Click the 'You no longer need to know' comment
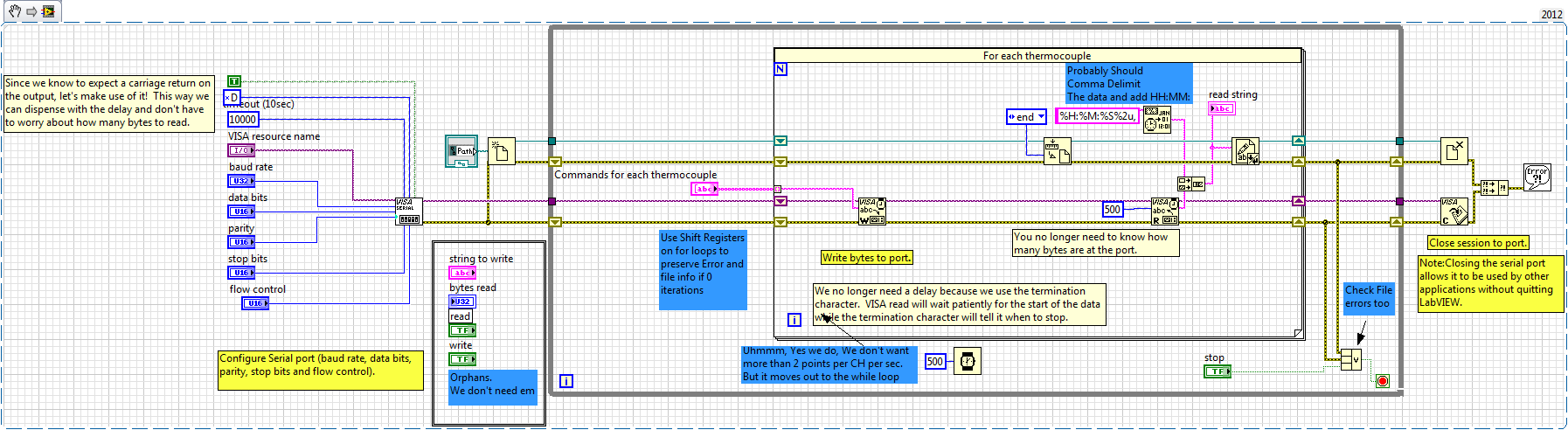The image size is (1568, 430). coord(1095,243)
